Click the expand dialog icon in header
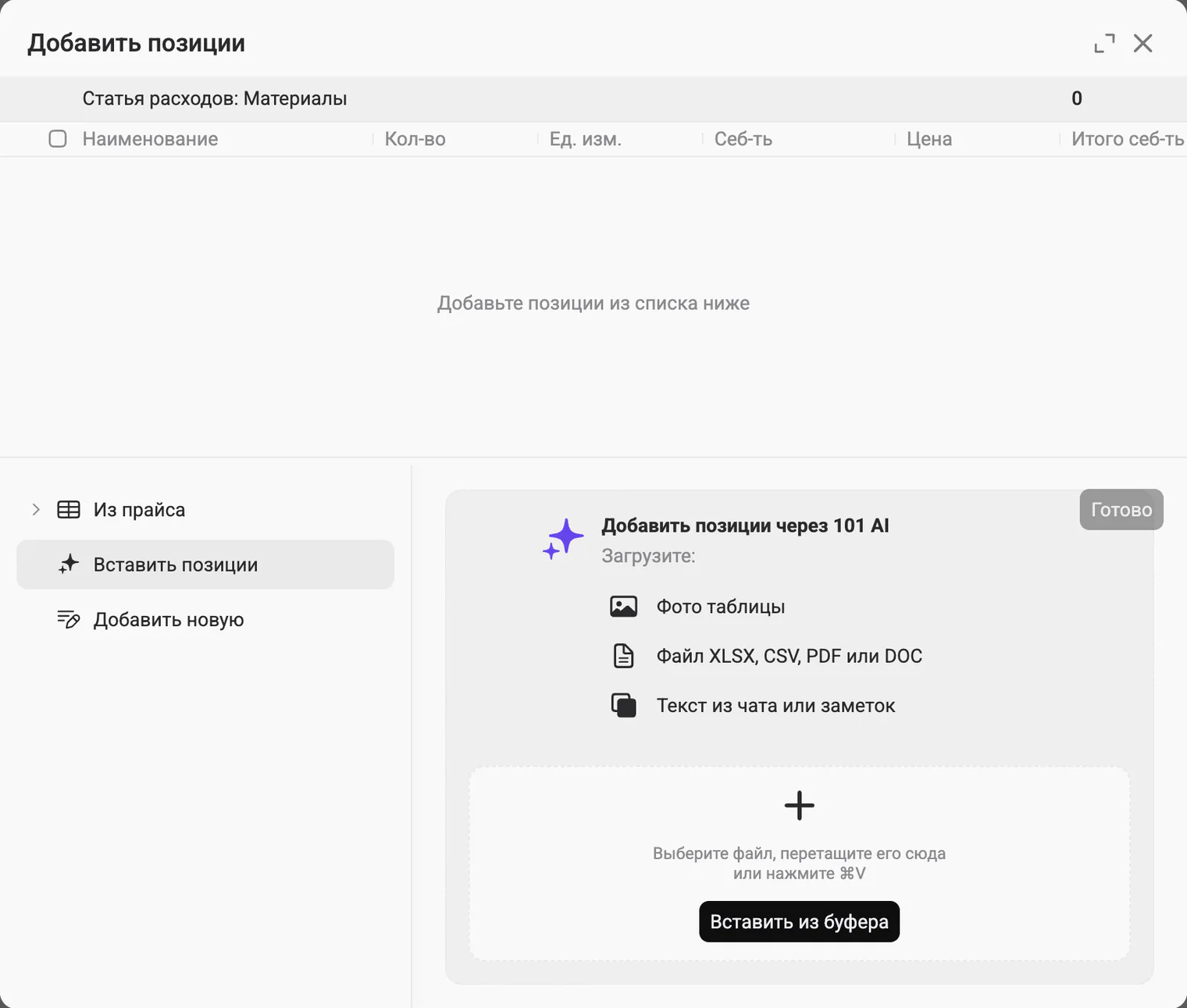 (x=1104, y=44)
